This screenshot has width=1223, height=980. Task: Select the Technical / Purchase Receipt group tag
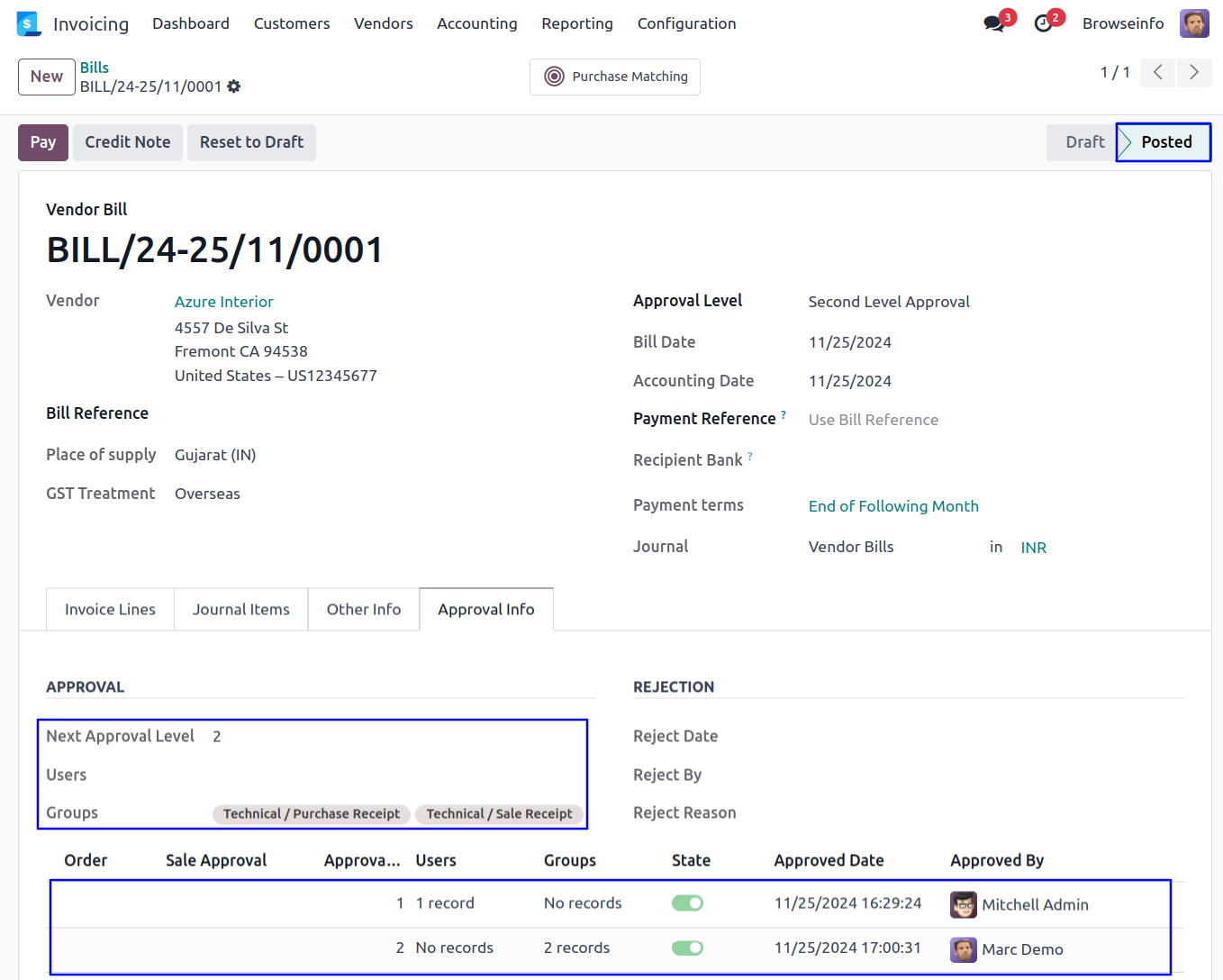[x=312, y=814]
